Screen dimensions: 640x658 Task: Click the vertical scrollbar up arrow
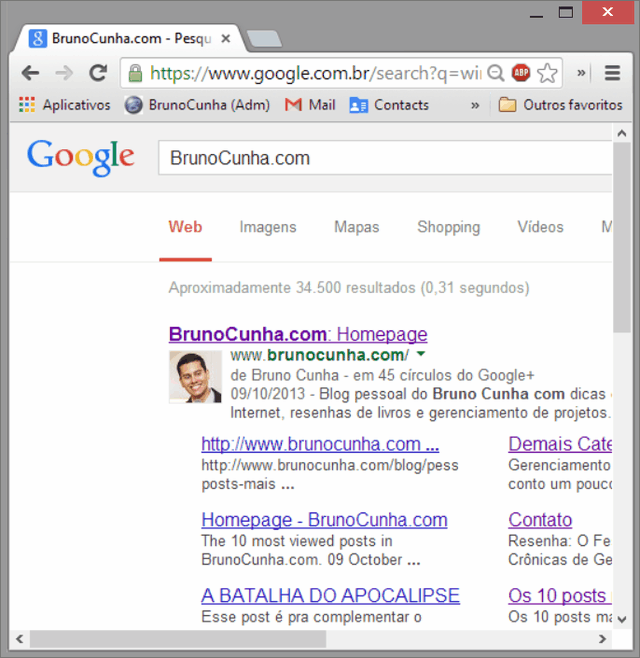point(622,134)
